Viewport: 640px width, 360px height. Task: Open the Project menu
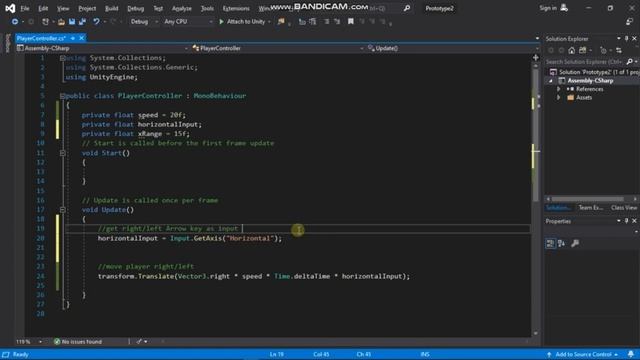[87, 8]
